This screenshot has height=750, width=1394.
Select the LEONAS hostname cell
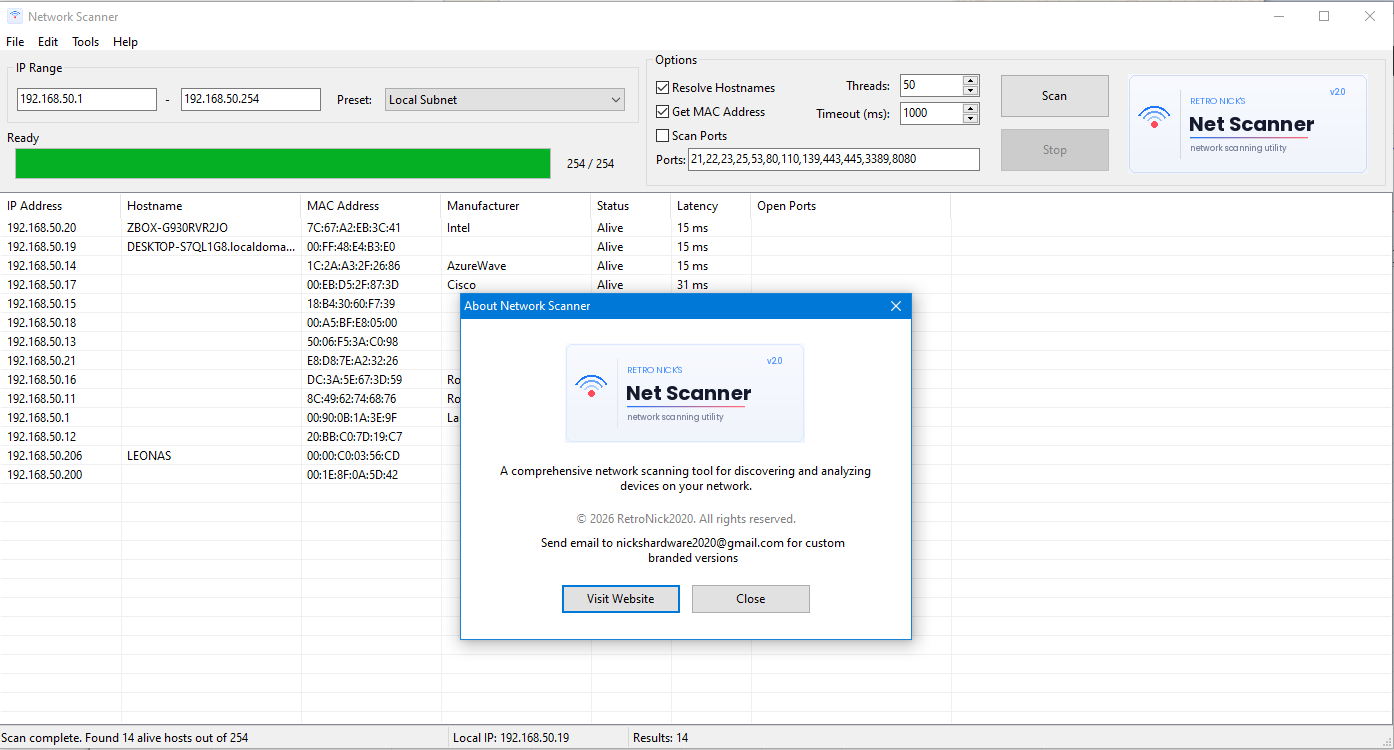(149, 456)
